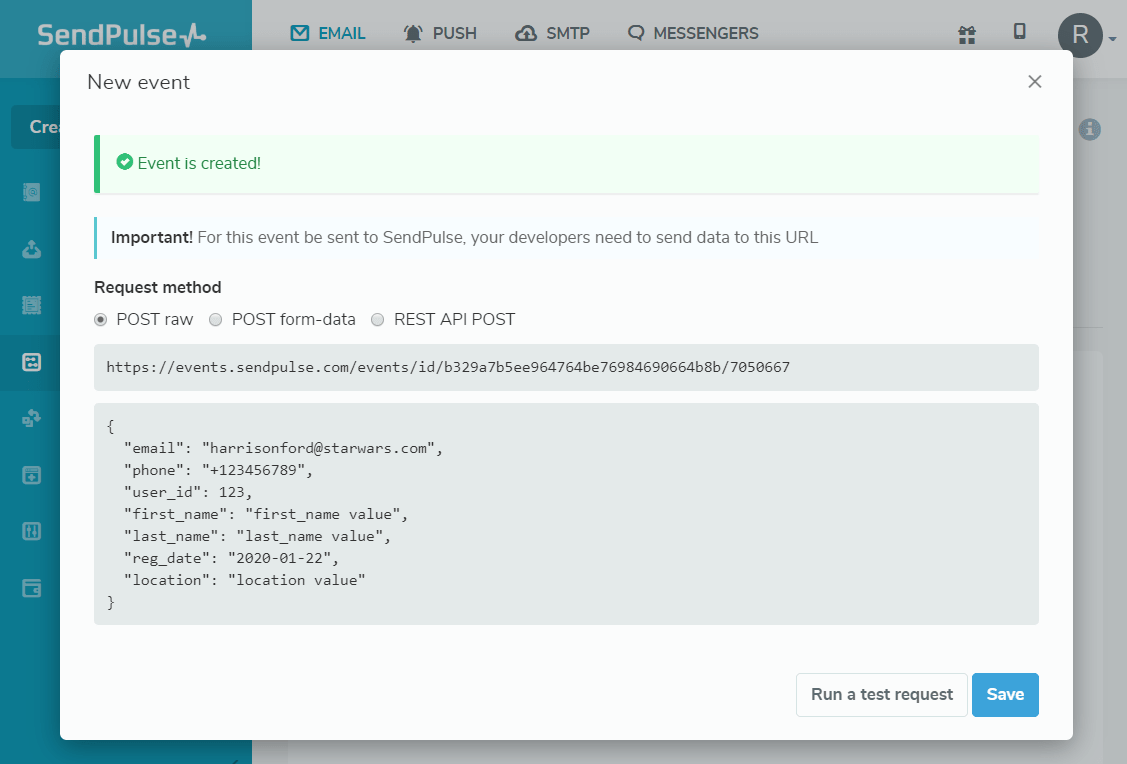Click the events URL field
The image size is (1127, 764).
click(x=566, y=367)
